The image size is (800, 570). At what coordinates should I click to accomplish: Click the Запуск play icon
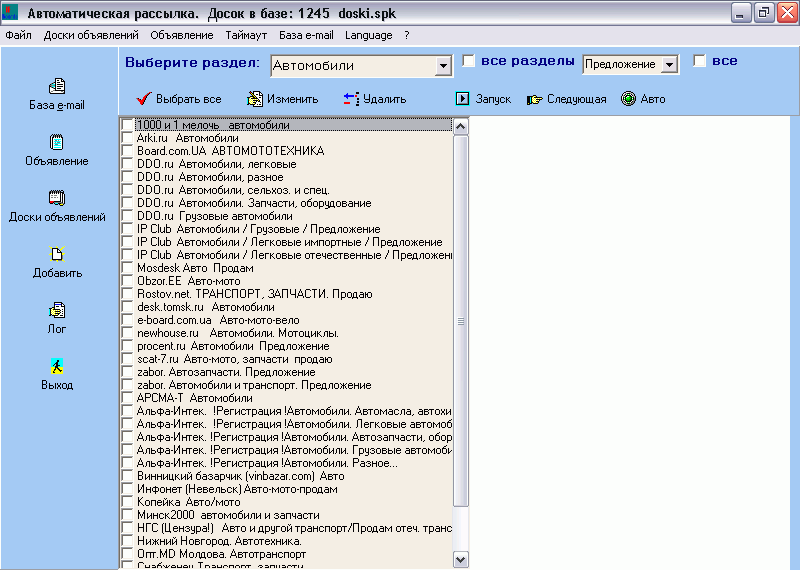(462, 98)
